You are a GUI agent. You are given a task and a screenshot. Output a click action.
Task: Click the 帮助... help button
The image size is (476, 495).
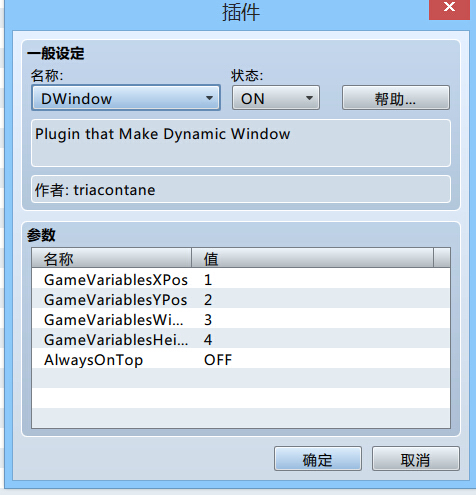coord(396,98)
